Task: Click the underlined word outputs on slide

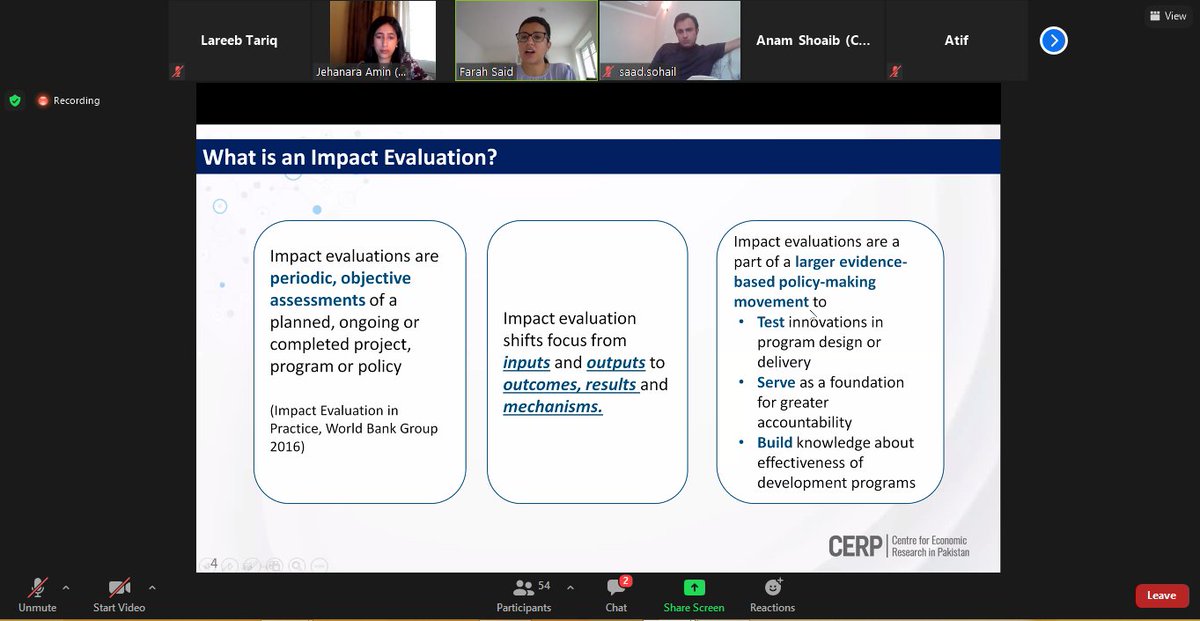Action: coord(616,363)
